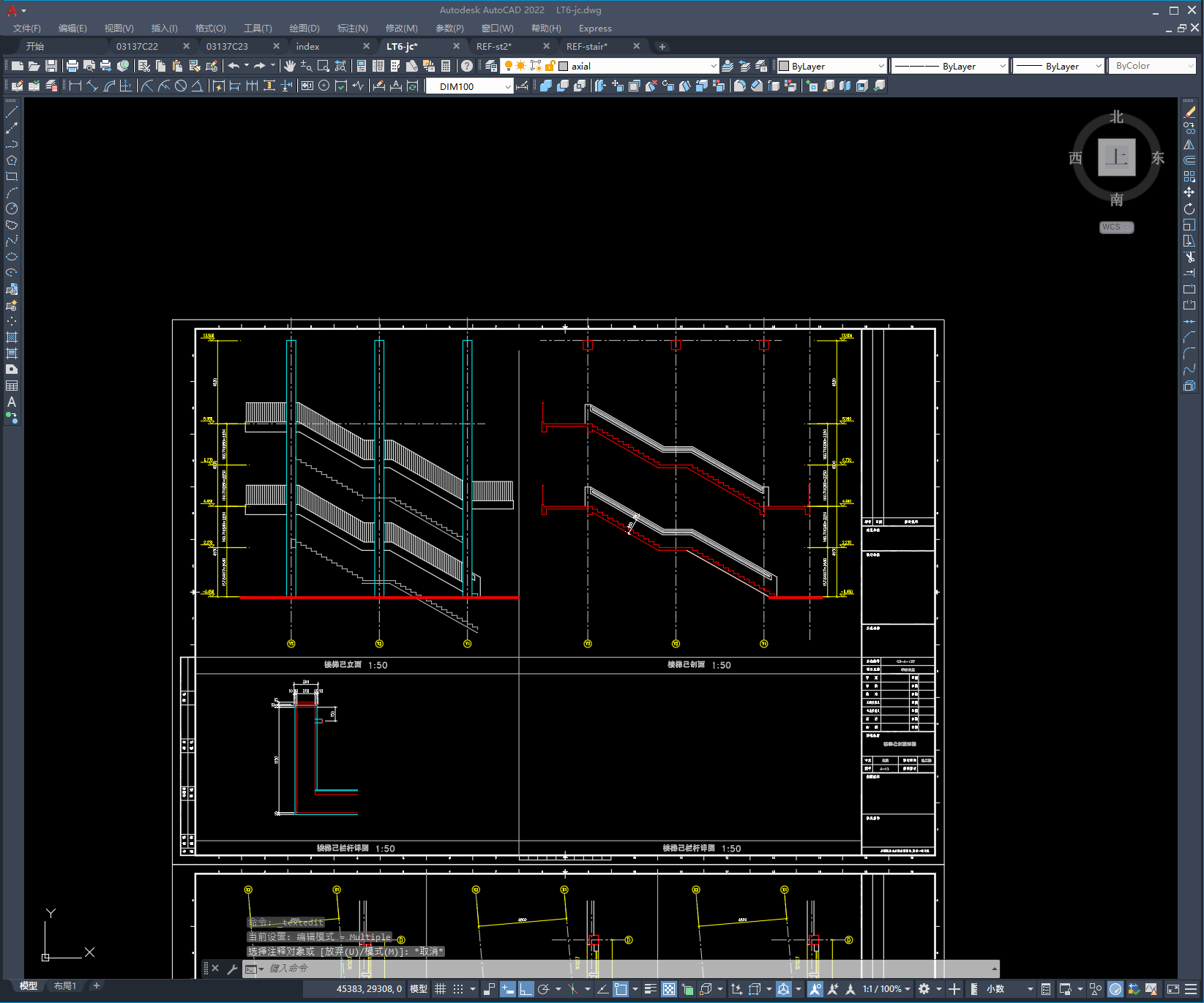Toggle transparency checkerboard in status bar
The image size is (1204, 1003).
[669, 989]
